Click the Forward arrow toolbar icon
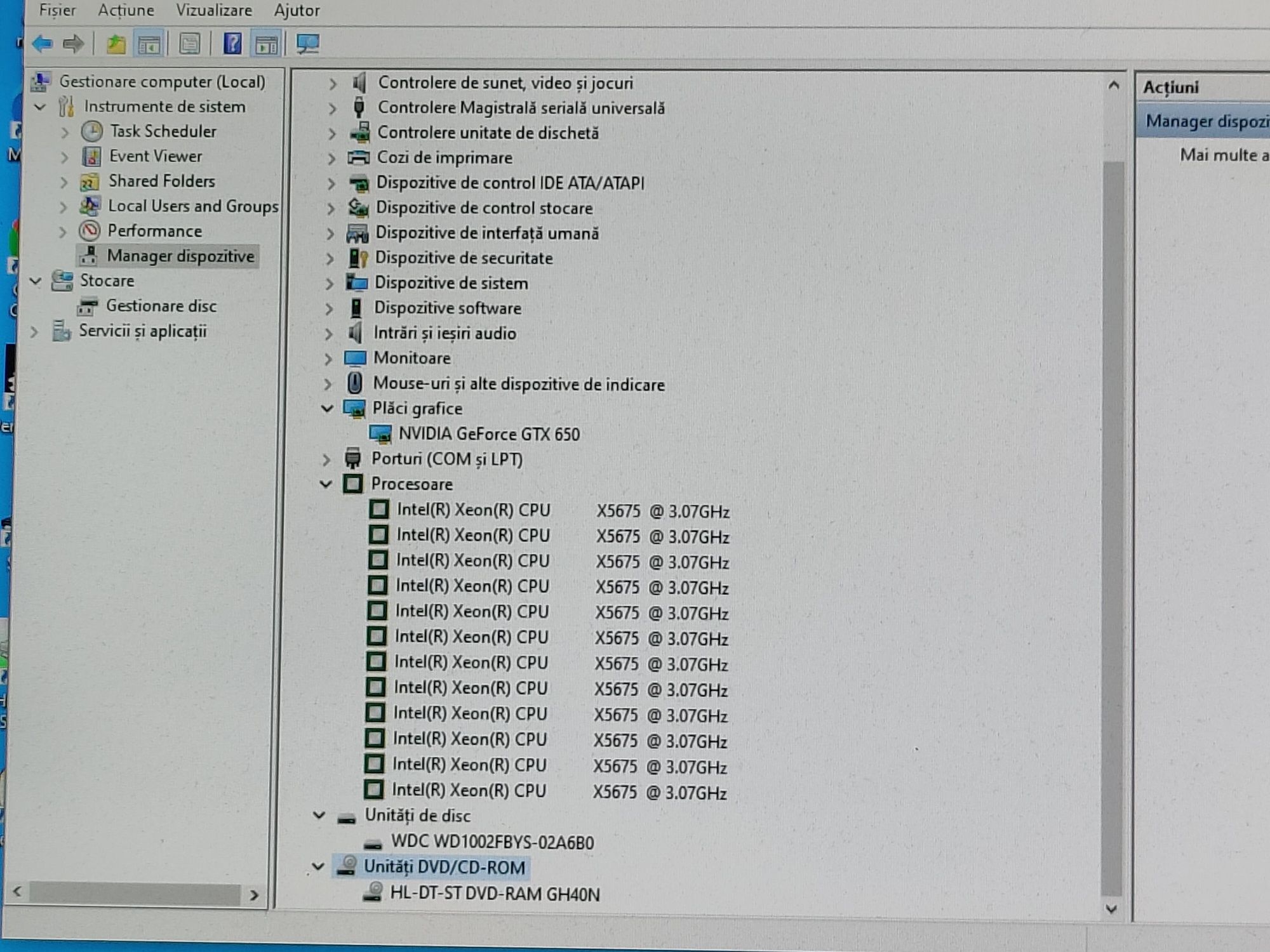 pyautogui.click(x=73, y=44)
